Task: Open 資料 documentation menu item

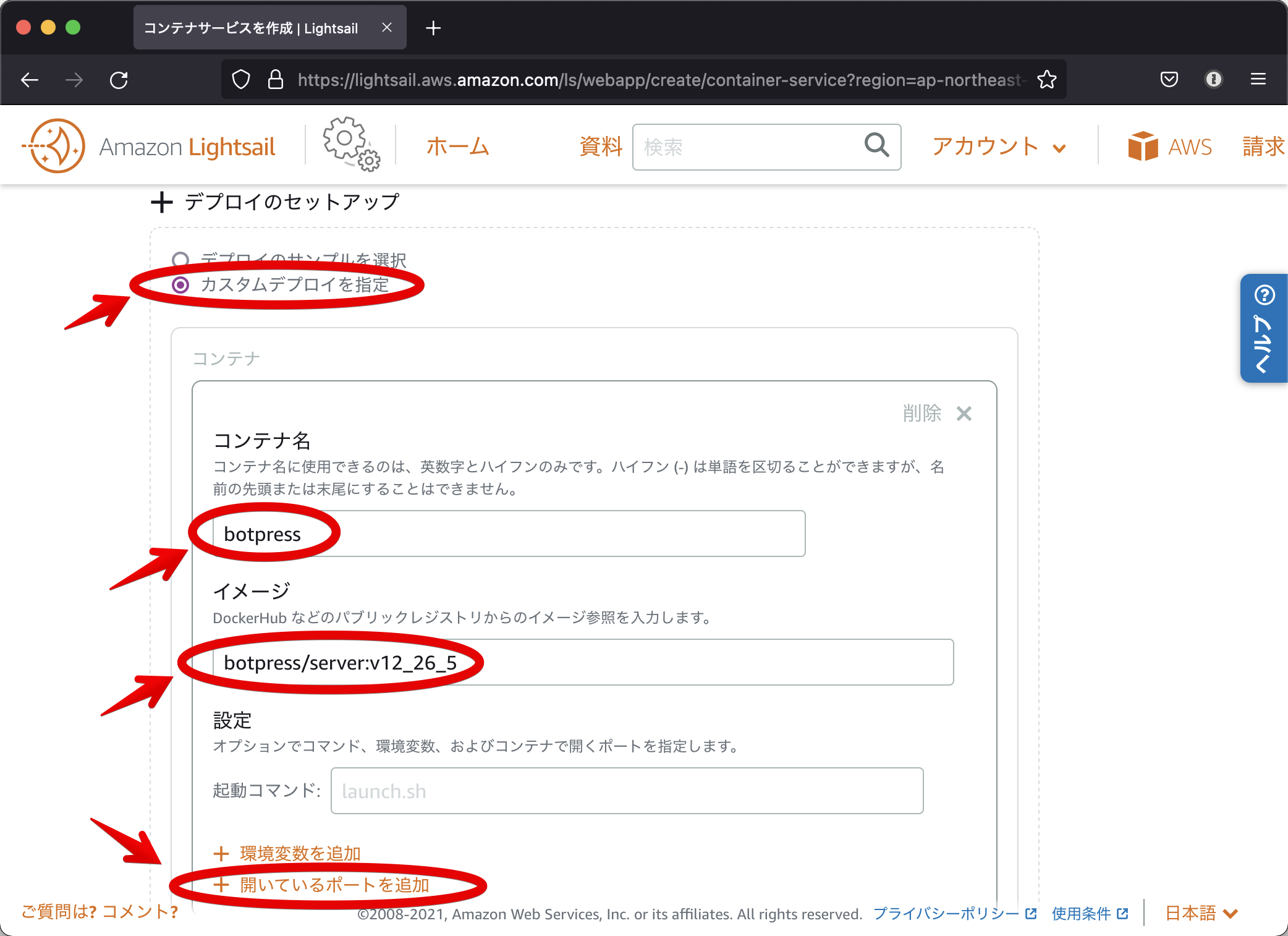Action: pos(601,147)
